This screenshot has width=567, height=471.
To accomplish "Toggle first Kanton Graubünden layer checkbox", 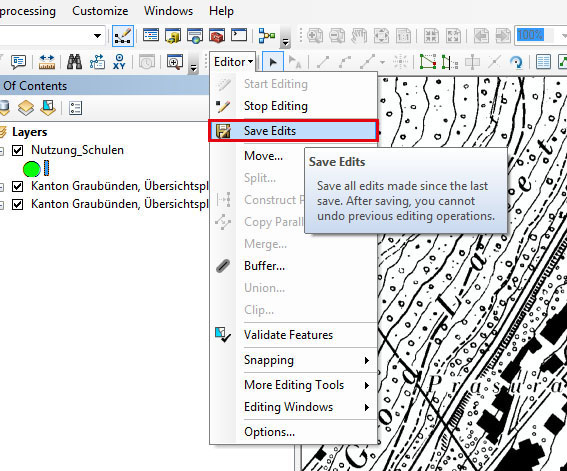I will coord(17,186).
